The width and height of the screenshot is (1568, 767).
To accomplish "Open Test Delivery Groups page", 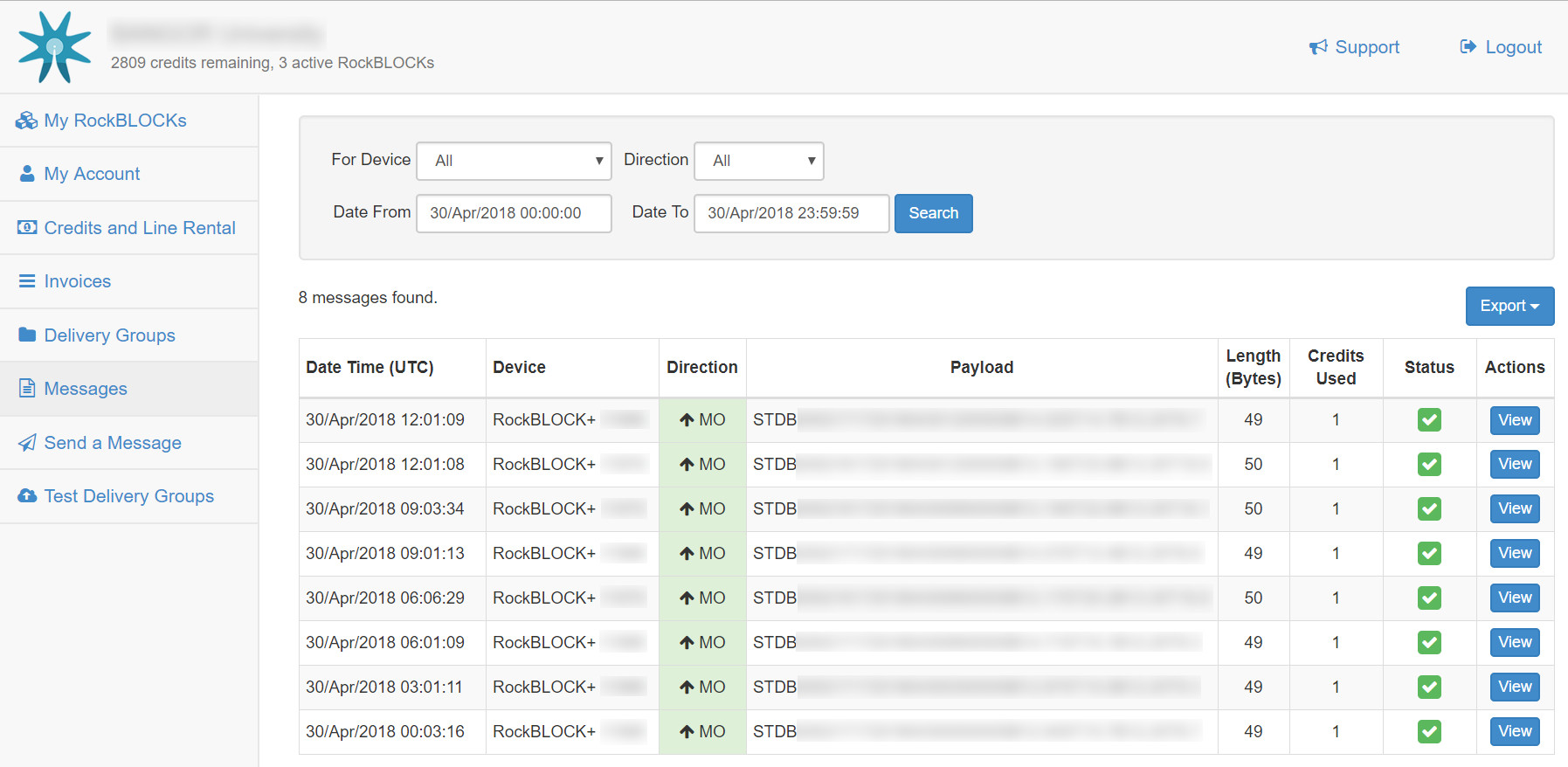I will coord(129,496).
